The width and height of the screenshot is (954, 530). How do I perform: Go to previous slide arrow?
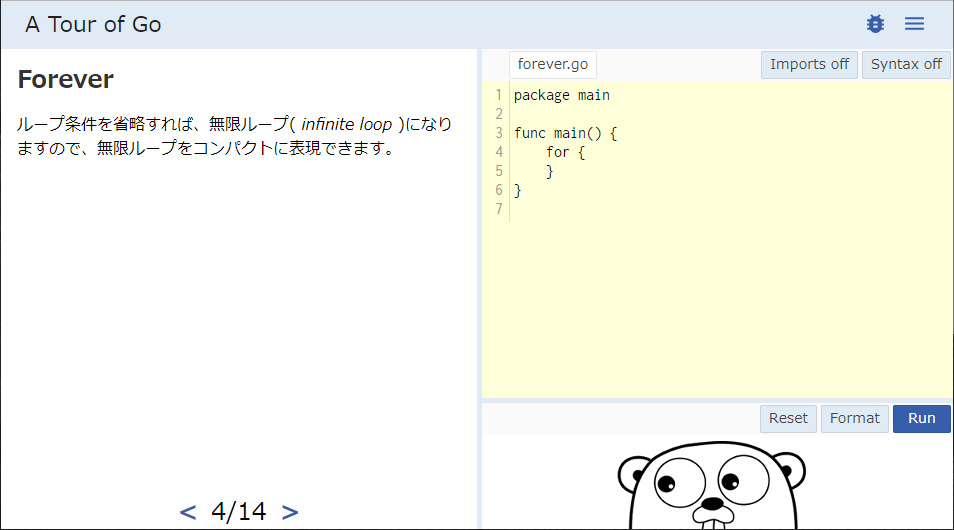click(188, 512)
